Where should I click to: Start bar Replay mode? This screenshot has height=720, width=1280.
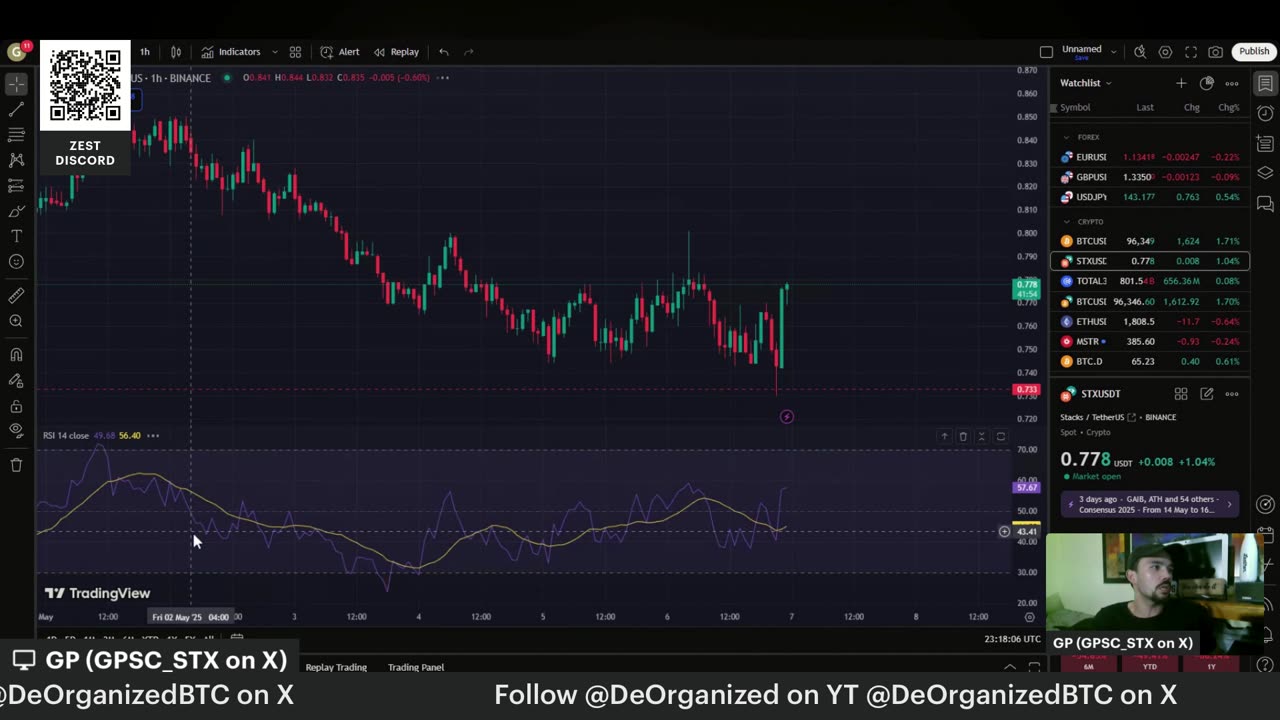pyautogui.click(x=397, y=52)
